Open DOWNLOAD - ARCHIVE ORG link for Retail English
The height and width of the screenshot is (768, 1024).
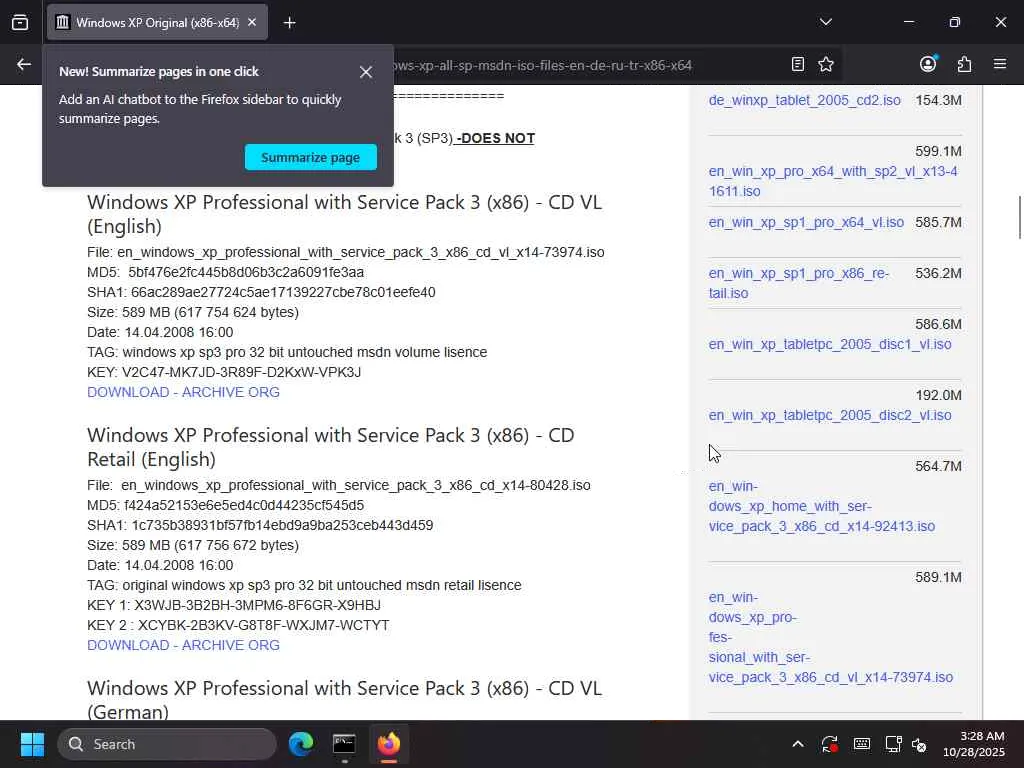click(184, 645)
